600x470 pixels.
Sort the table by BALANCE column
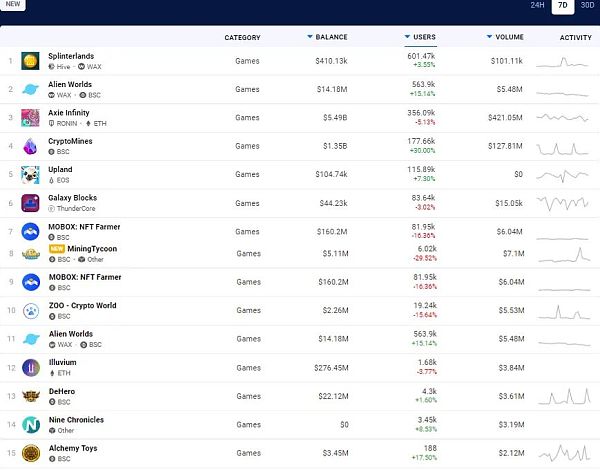click(x=331, y=37)
